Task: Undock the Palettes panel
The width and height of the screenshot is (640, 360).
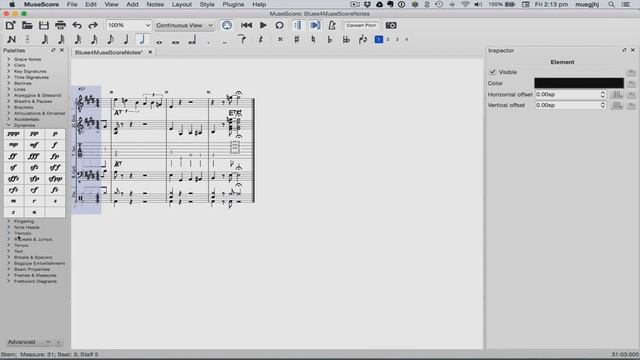Action: coord(53,50)
